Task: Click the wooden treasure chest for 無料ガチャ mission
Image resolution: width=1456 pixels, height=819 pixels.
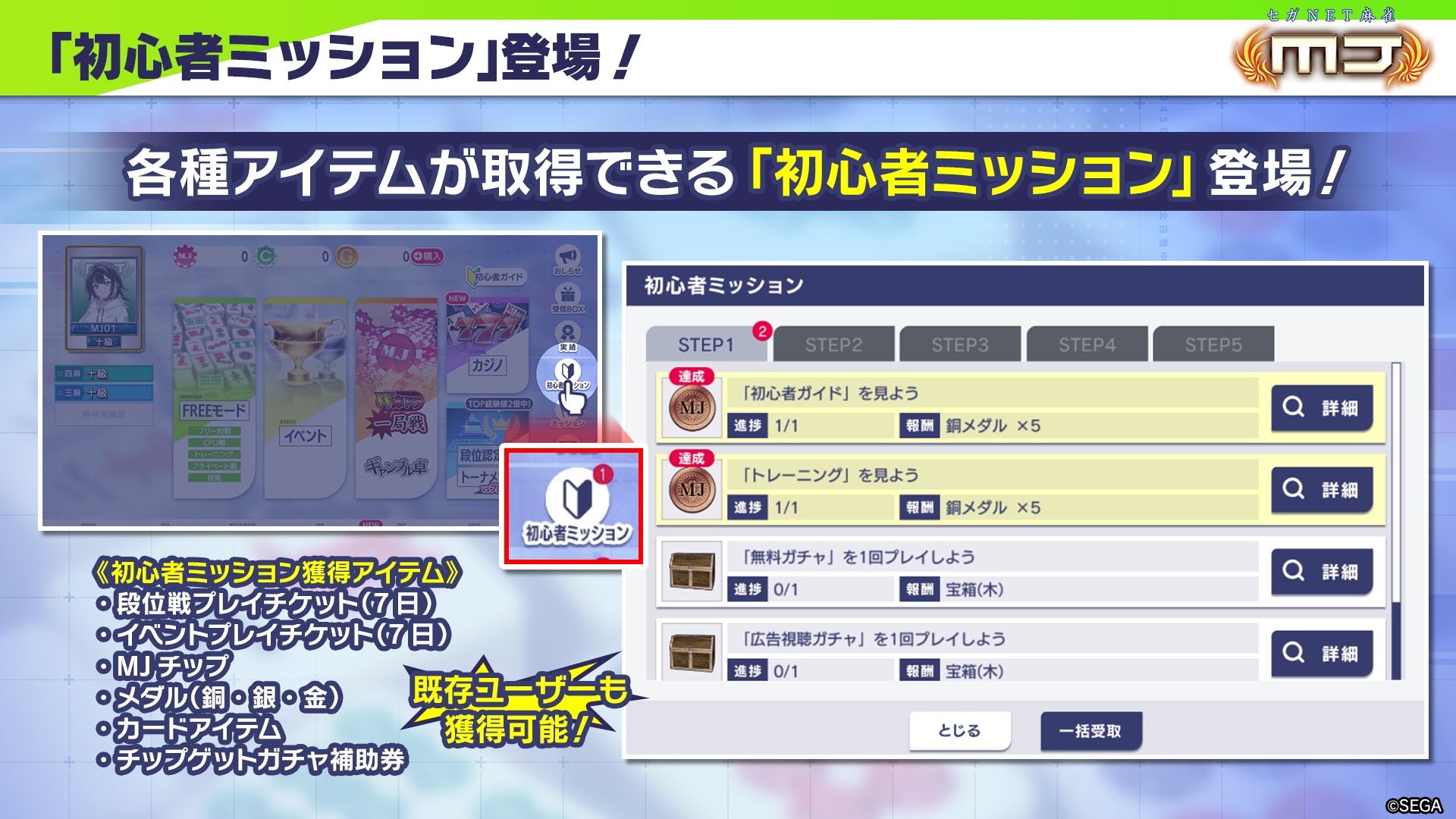Action: tap(692, 572)
